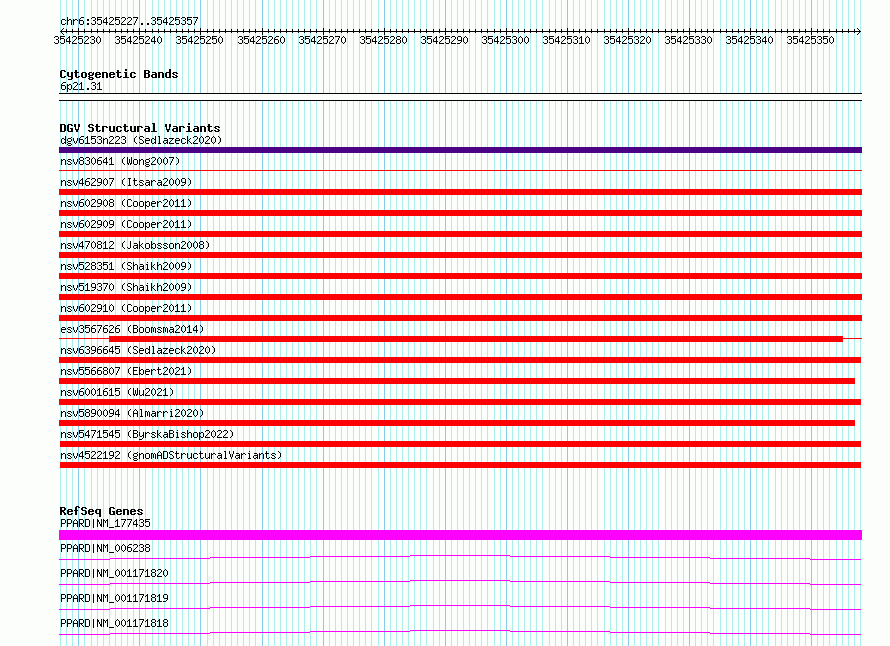Open nsv602909 (Cooper2011) variant label
890x646 pixels.
(126, 224)
